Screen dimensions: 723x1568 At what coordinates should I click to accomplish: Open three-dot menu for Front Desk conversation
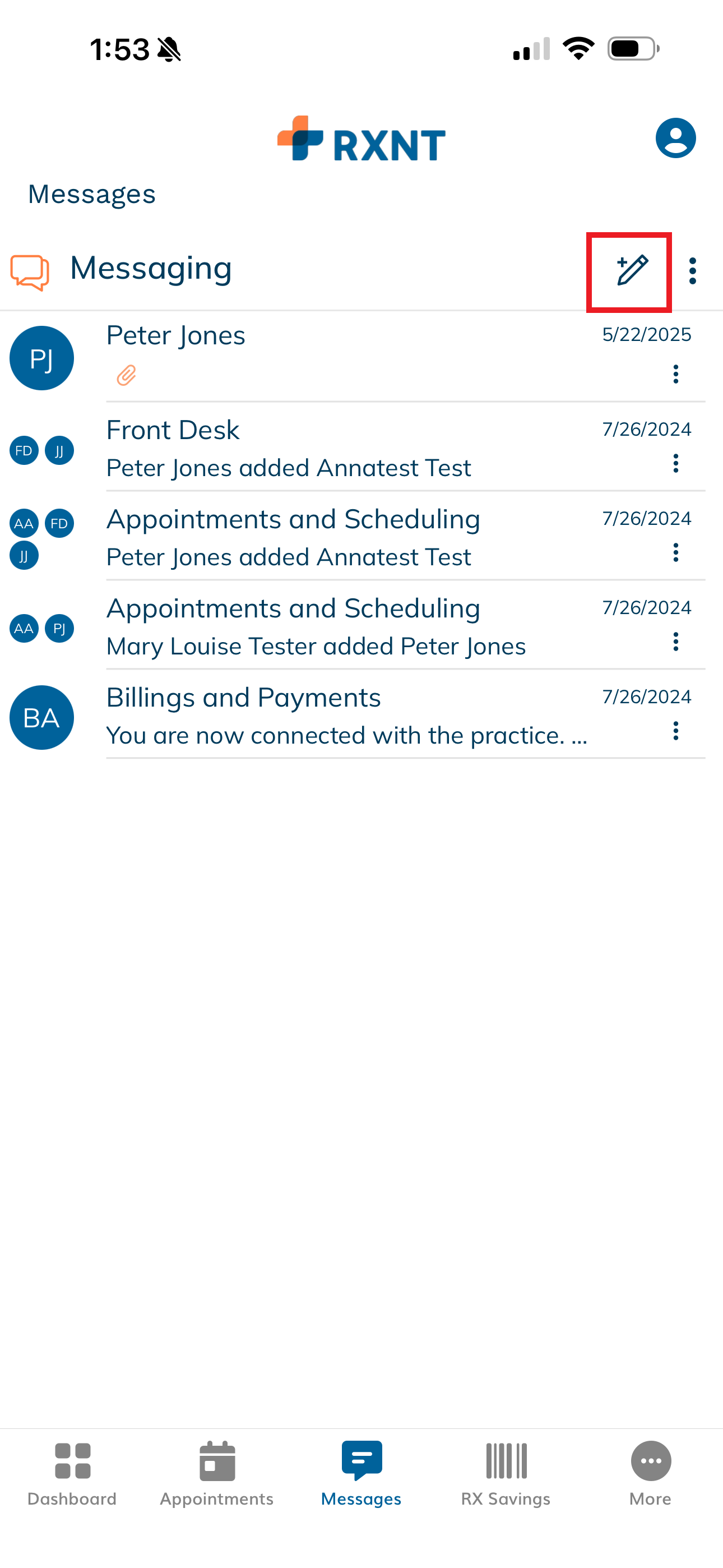[675, 463]
